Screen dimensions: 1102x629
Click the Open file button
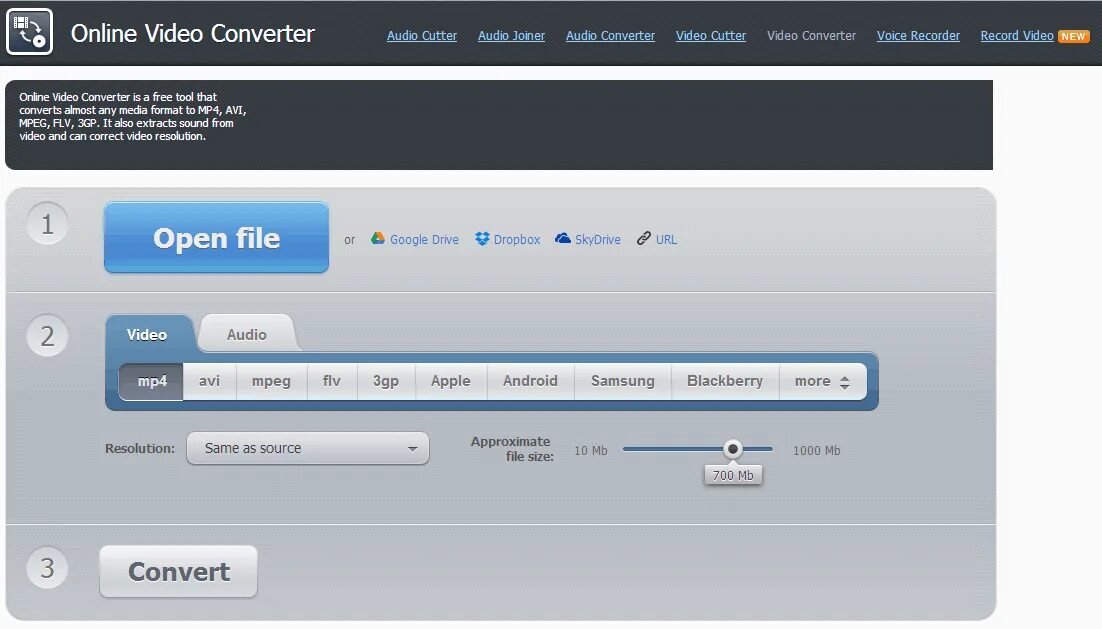[216, 238]
